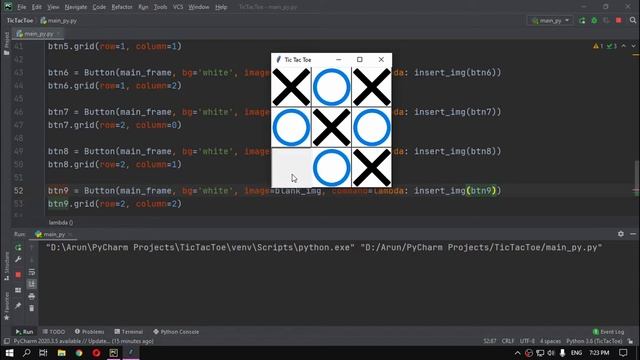Open the Problems tool window

pos(89,332)
